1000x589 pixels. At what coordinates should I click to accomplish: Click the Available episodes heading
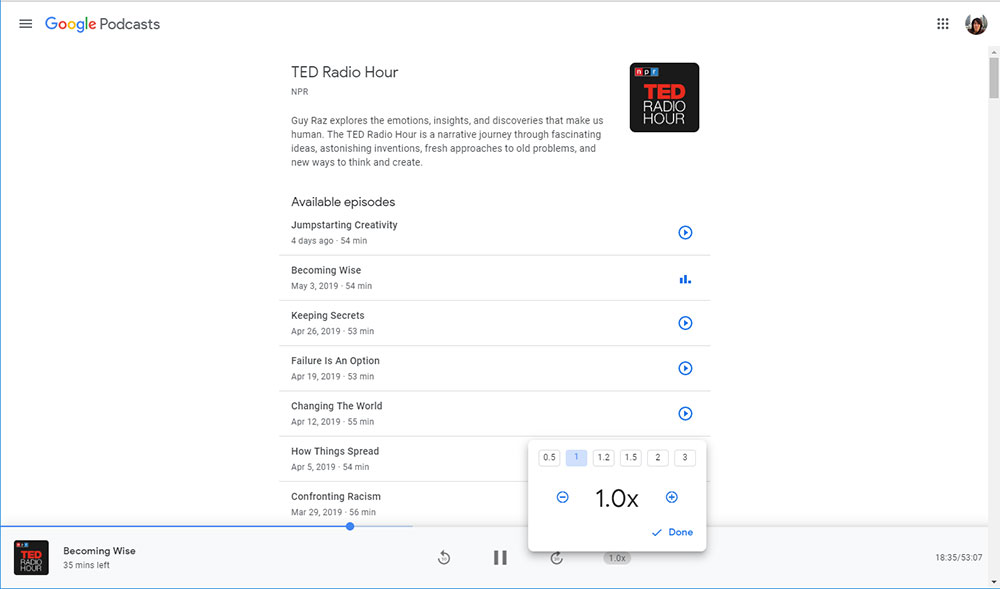[343, 202]
